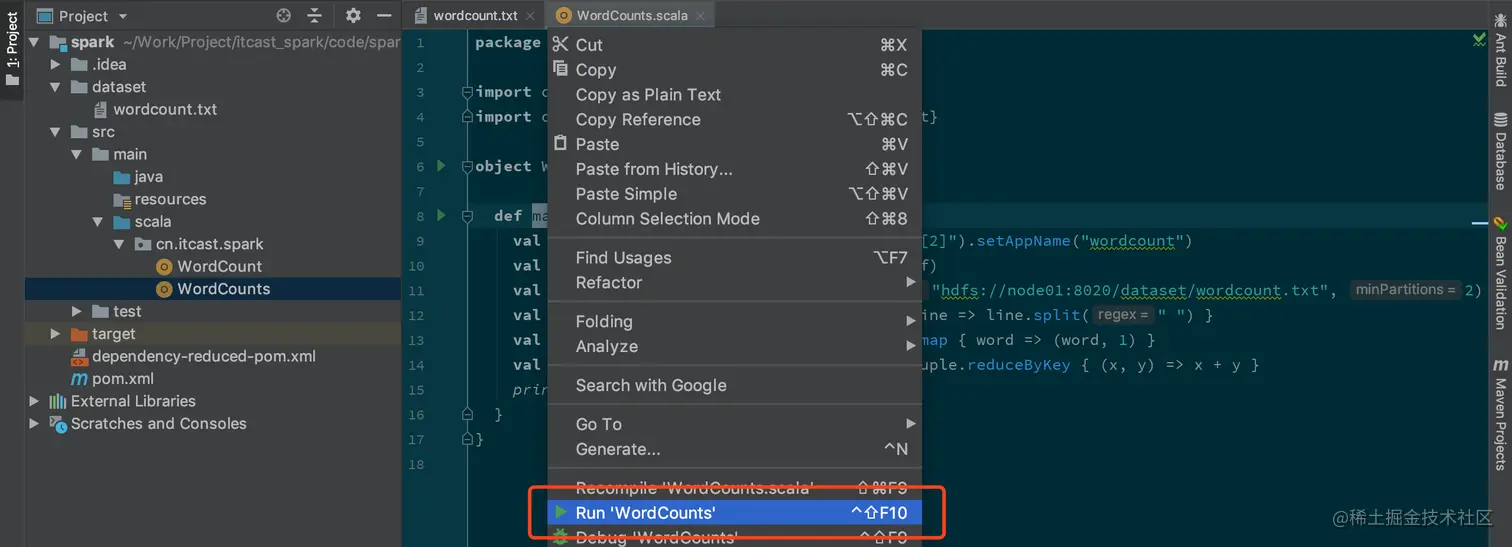The width and height of the screenshot is (1512, 547).
Task: Select Recompile 'WordCounts.scala'
Action: click(x=734, y=488)
